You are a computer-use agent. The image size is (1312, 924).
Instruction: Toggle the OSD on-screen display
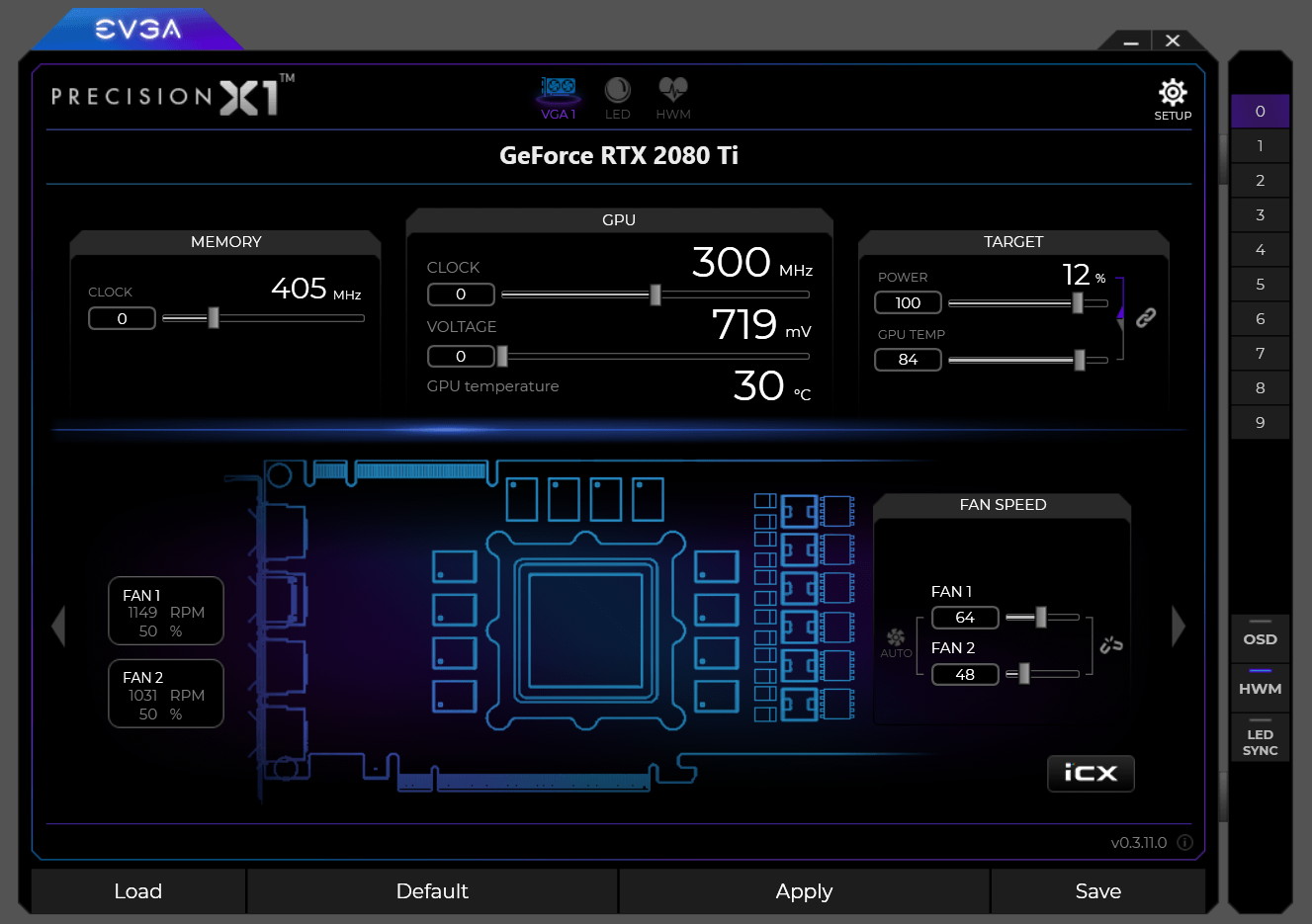click(x=1260, y=637)
